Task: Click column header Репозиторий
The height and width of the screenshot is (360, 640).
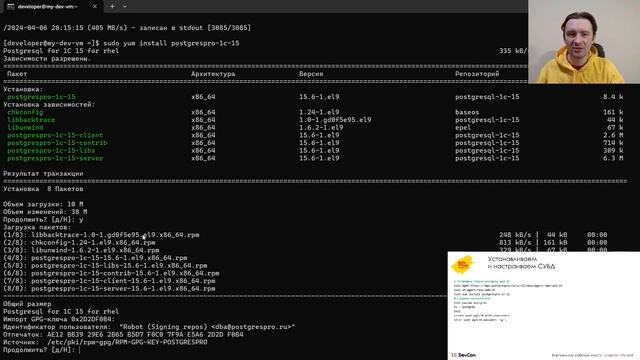Action: 477,74
